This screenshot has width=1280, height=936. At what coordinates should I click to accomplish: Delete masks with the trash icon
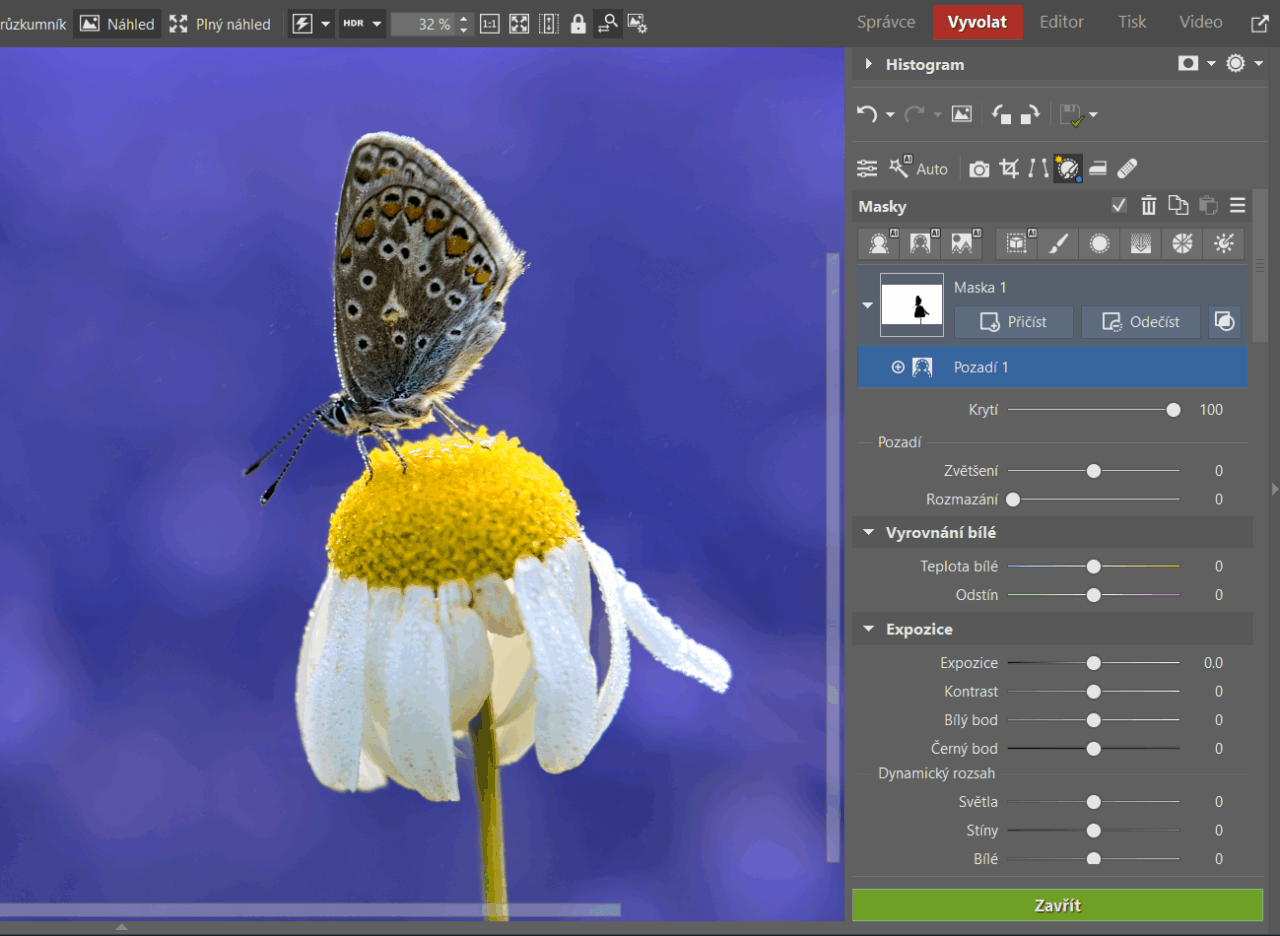pos(1149,206)
